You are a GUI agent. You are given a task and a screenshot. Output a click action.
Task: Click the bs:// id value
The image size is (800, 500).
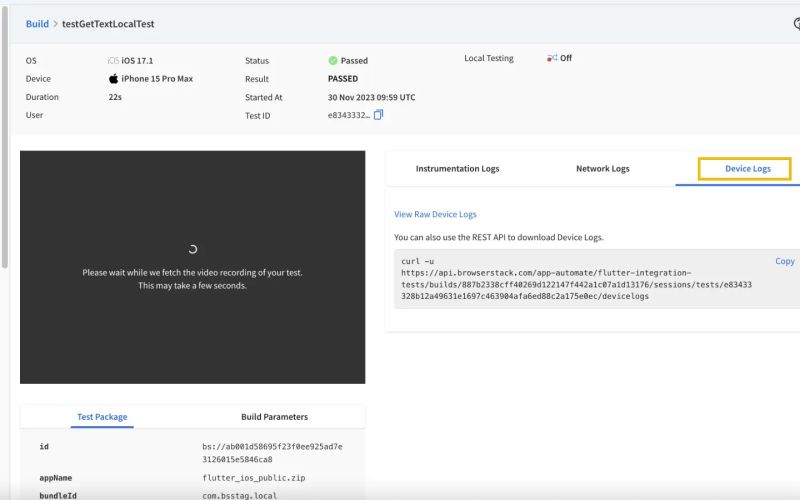pos(272,453)
